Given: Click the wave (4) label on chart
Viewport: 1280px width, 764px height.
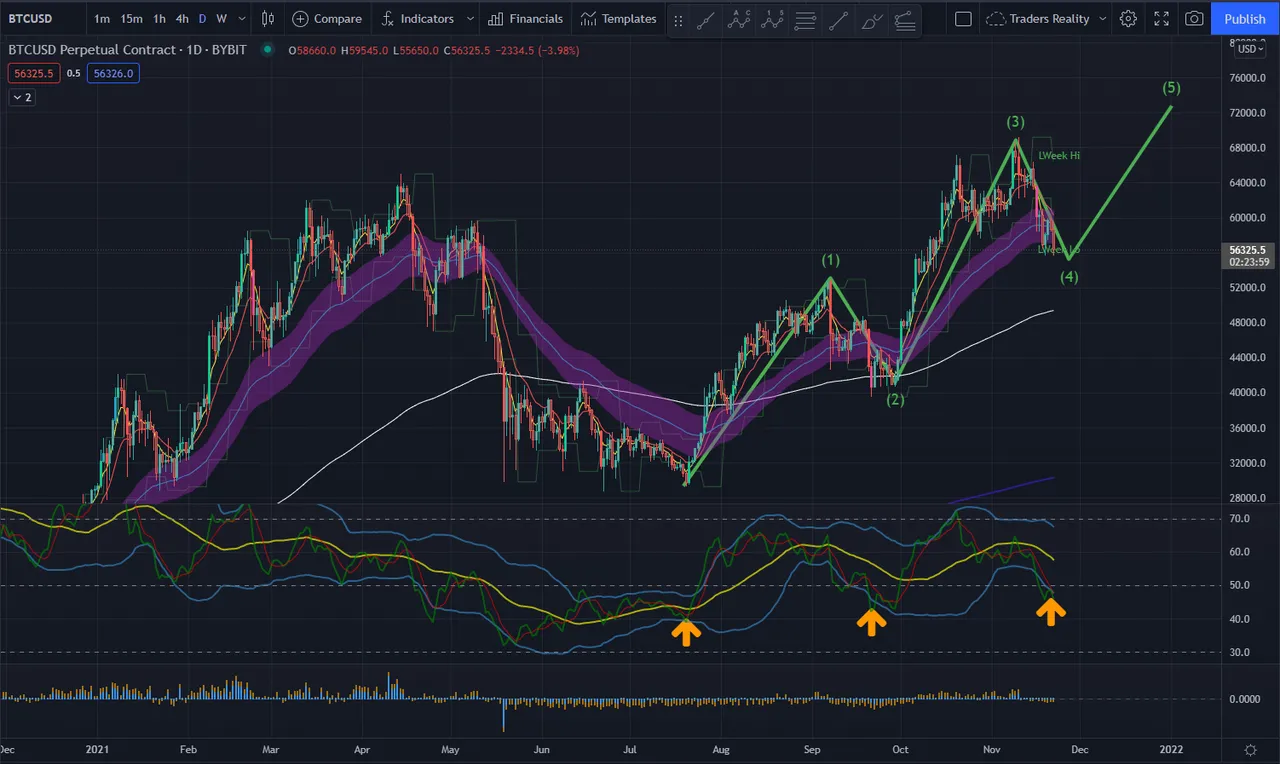Looking at the screenshot, I should (x=1070, y=277).
